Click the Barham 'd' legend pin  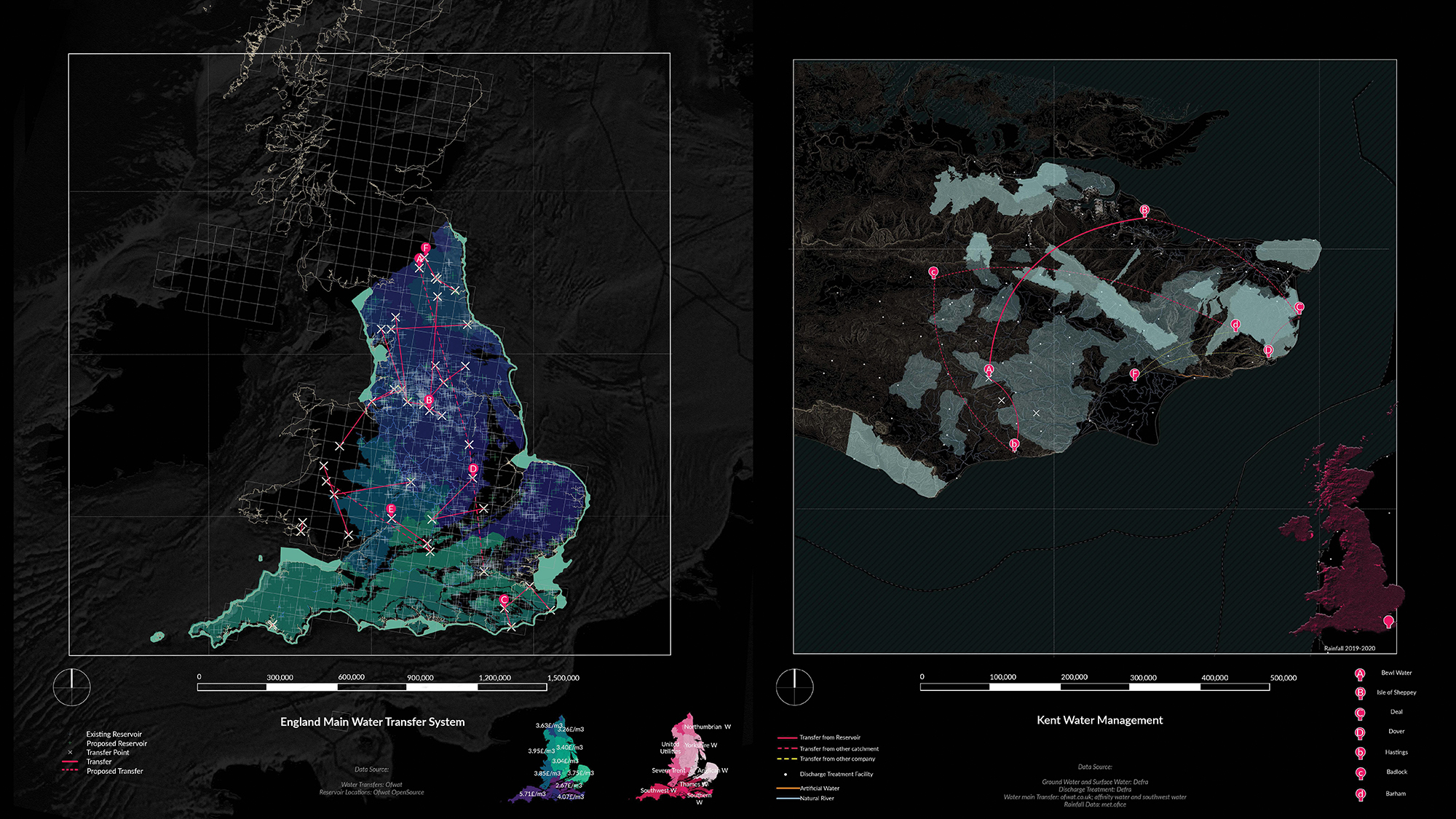[1360, 794]
